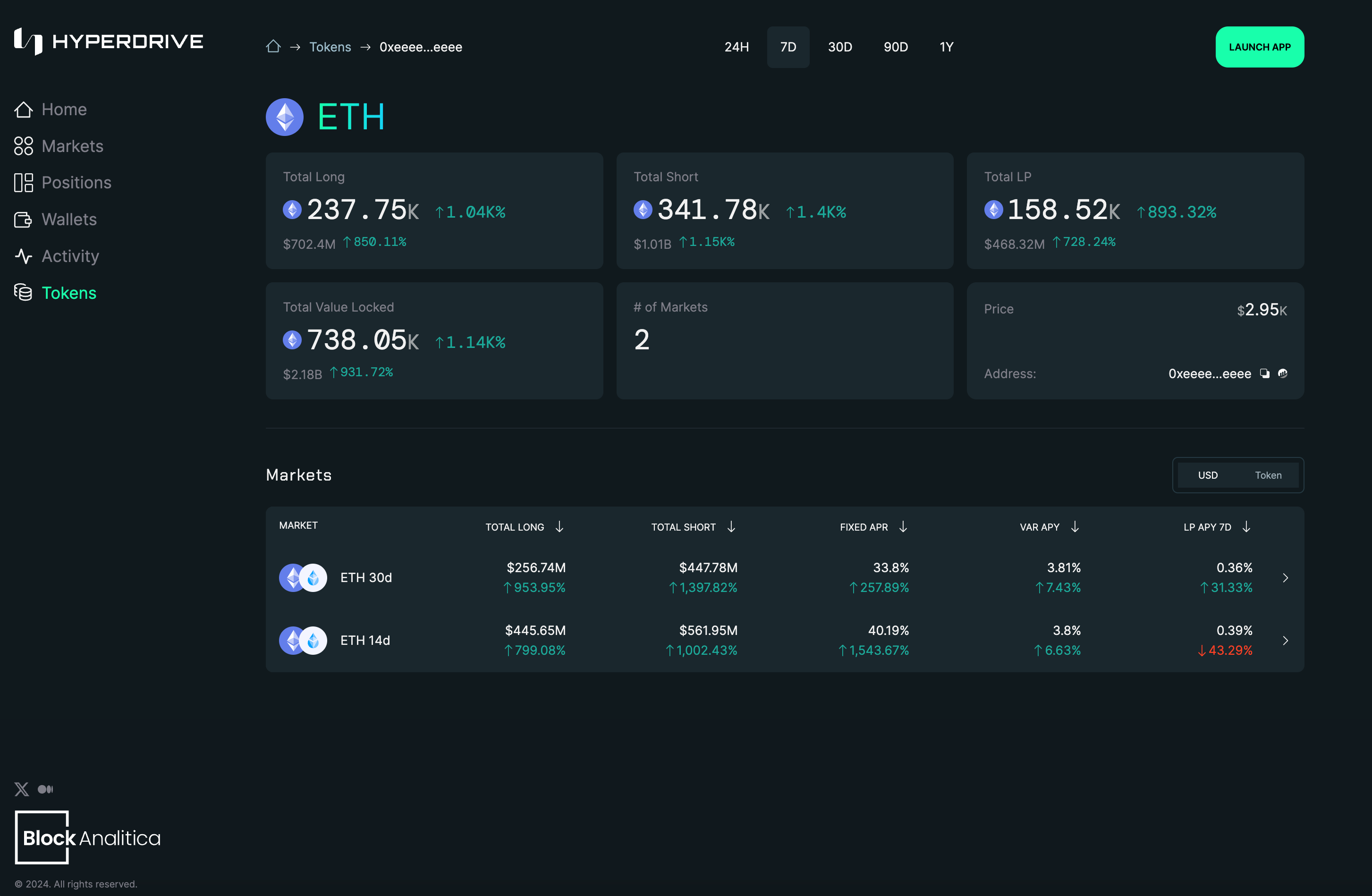Open the block explorer icon beside address

(x=1283, y=373)
